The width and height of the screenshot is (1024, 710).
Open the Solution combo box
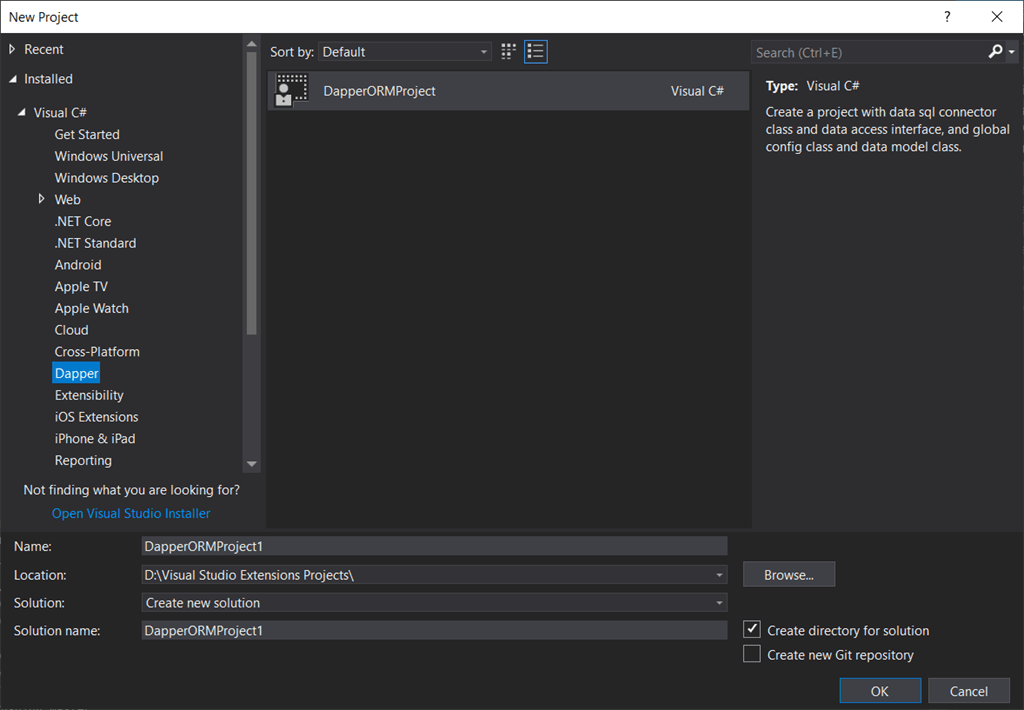718,602
